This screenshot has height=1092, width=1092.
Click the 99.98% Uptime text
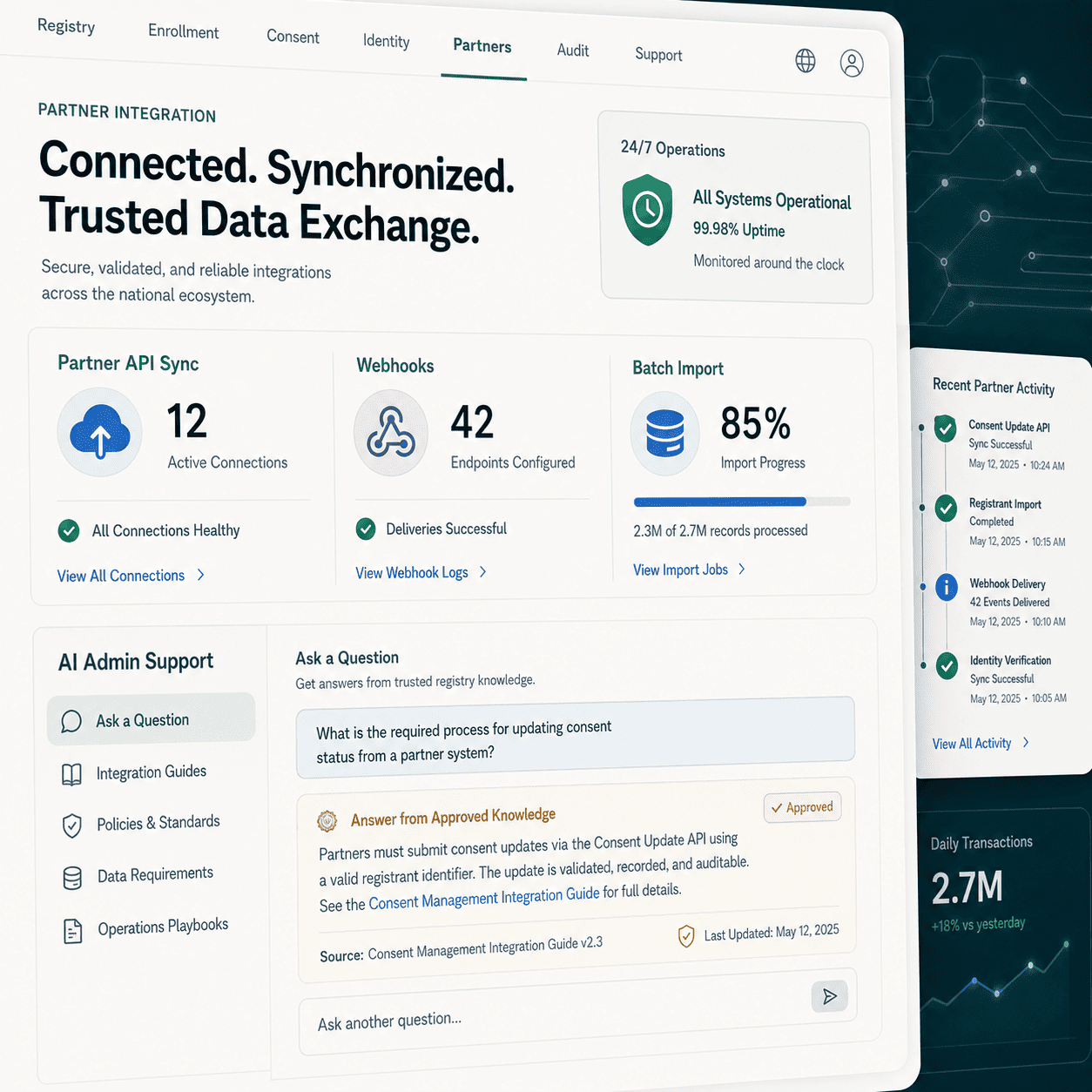[738, 230]
